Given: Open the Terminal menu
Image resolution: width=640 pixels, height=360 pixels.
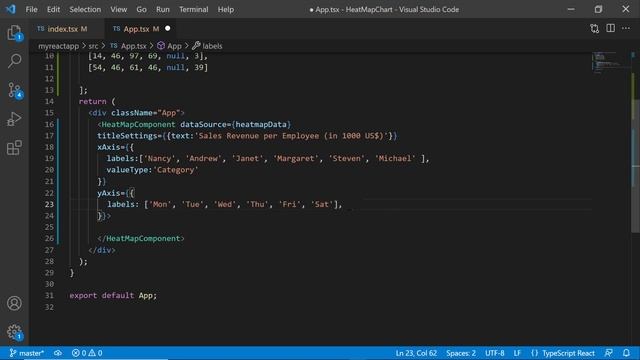Looking at the screenshot, I should (x=193, y=9).
